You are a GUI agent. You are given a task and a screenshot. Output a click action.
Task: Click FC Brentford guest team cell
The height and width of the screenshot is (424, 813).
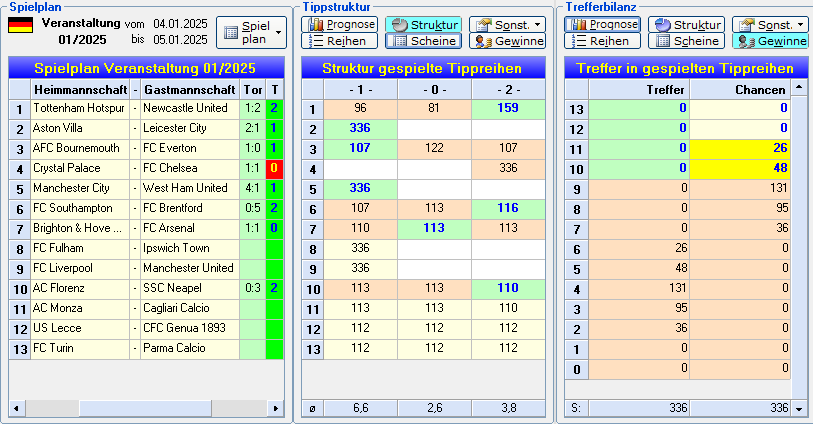pyautogui.click(x=190, y=208)
